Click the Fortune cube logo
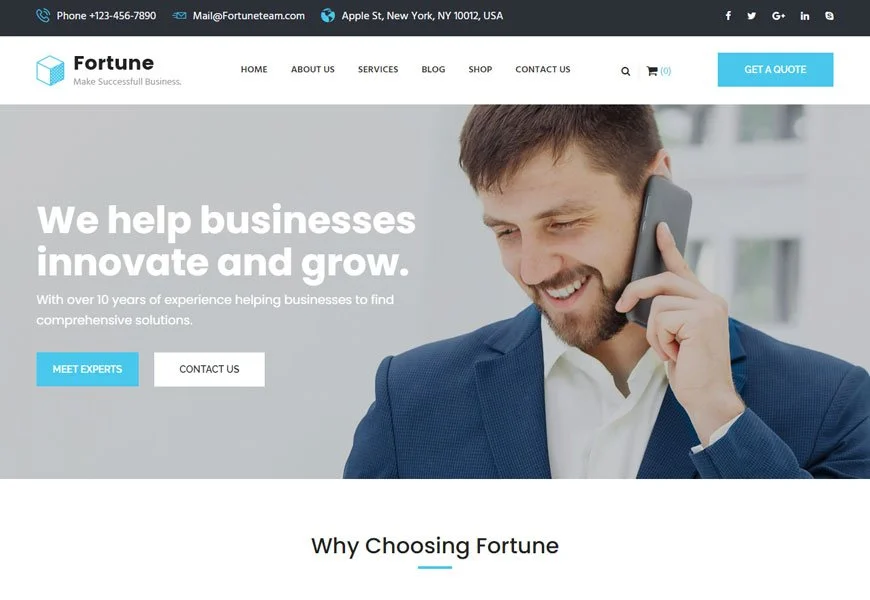This screenshot has width=870, height=600. pos(50,70)
